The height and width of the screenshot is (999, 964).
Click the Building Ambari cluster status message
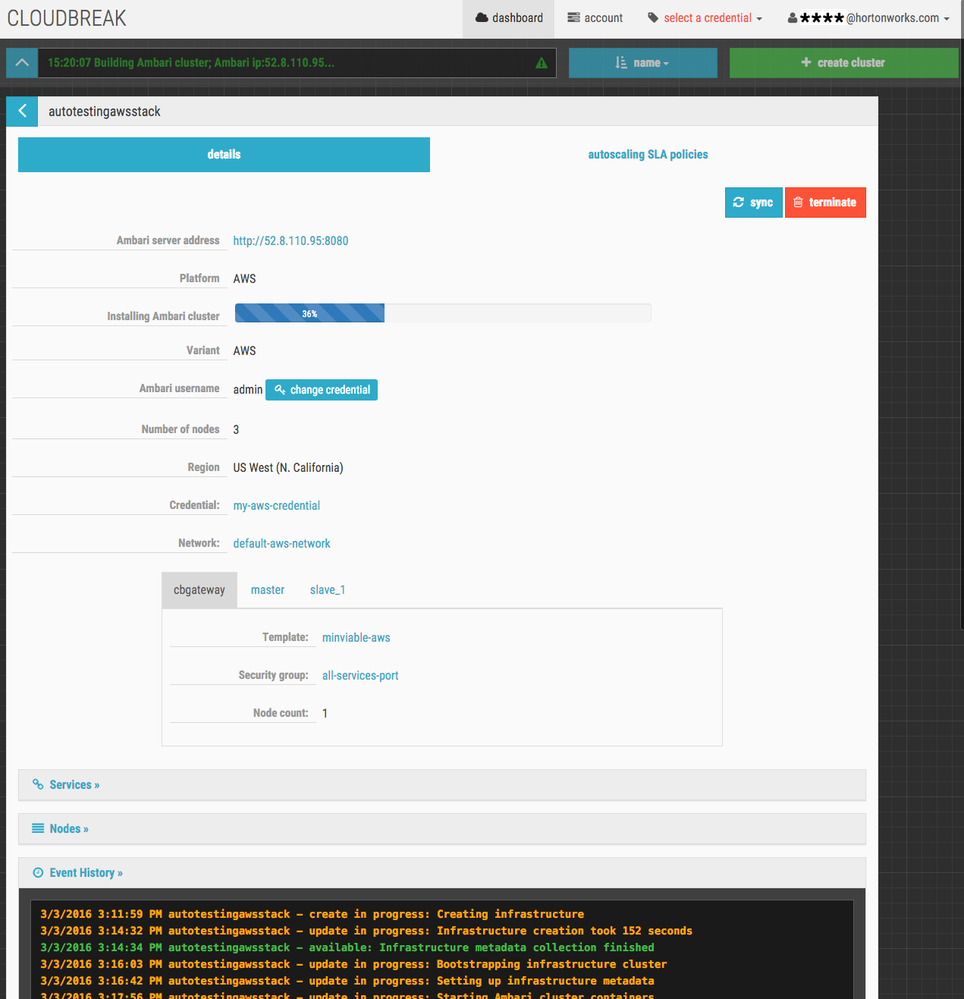tap(191, 62)
